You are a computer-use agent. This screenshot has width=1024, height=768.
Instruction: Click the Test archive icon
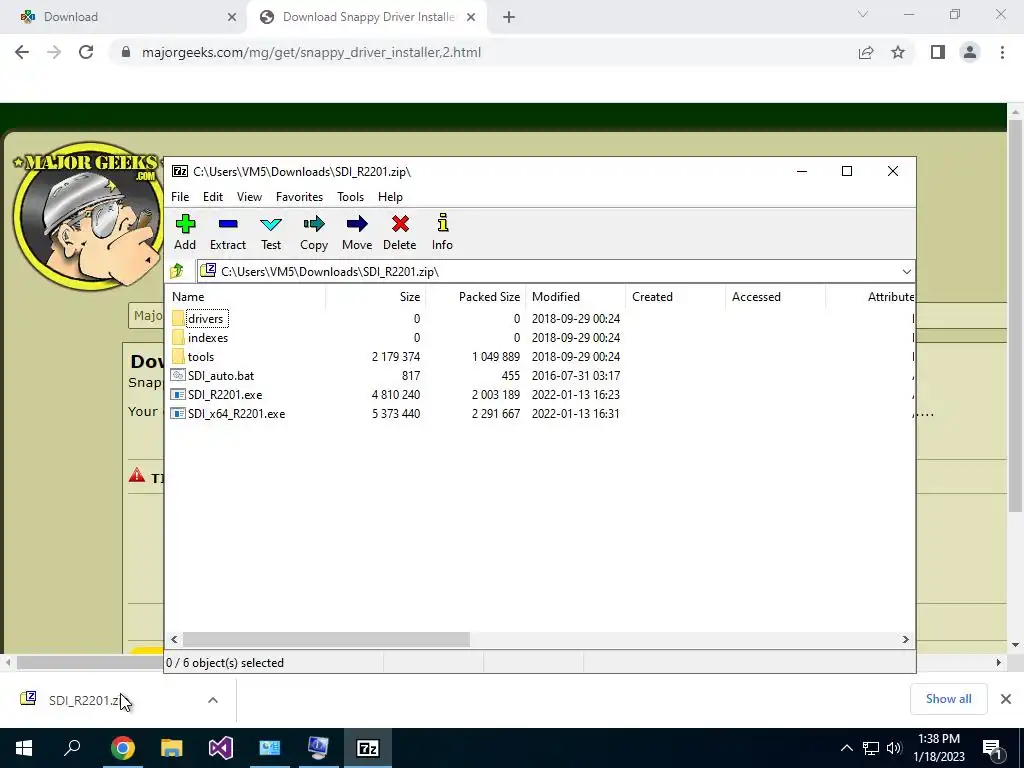point(271,225)
